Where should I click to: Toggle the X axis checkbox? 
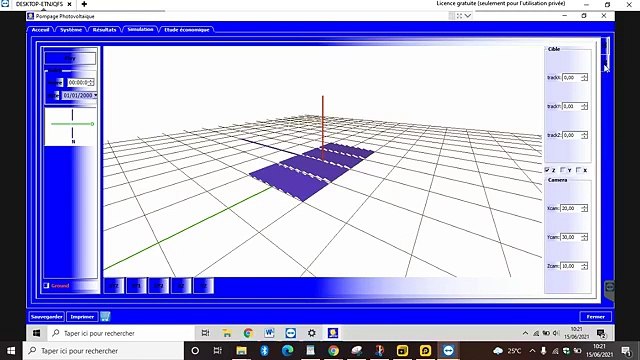pos(578,170)
